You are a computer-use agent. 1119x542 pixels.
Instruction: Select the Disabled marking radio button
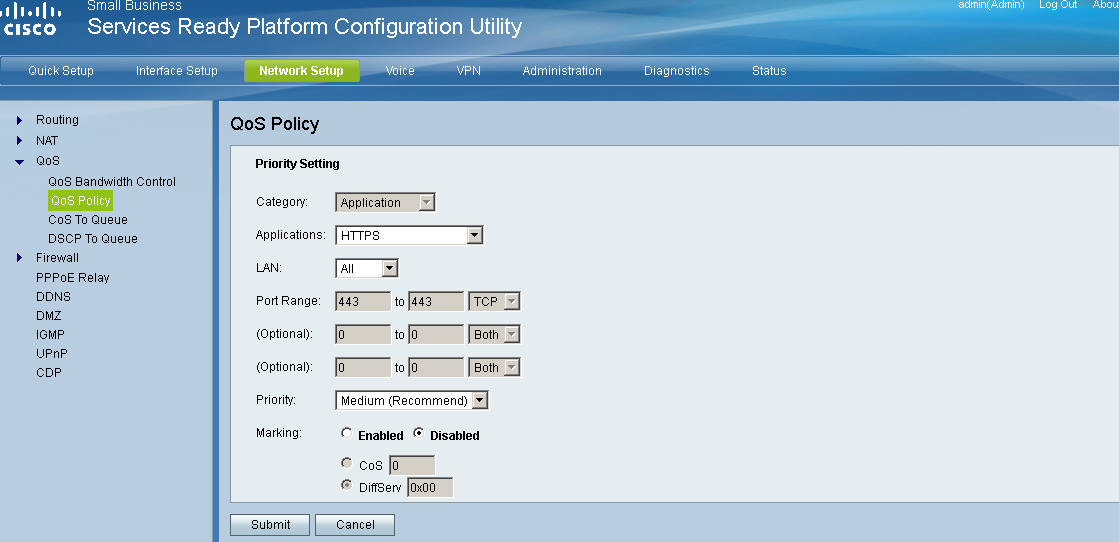click(419, 434)
